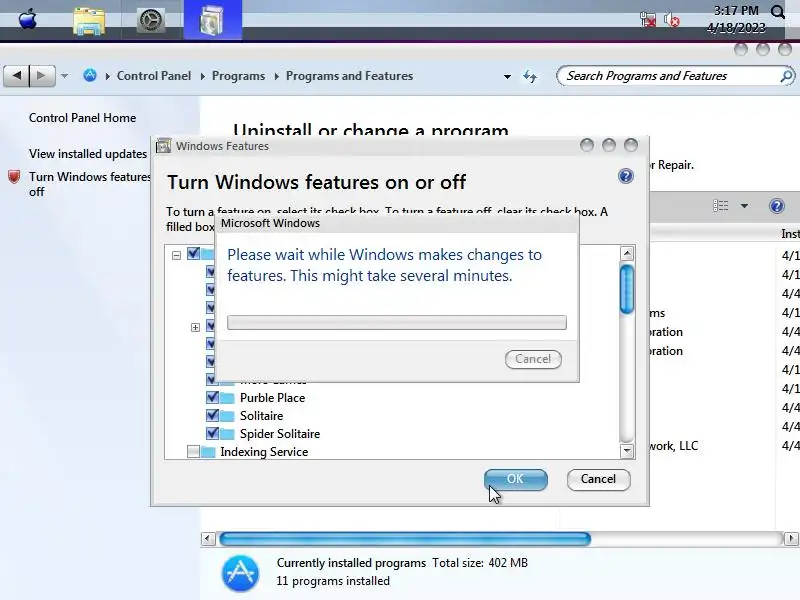Viewport: 800px width, 600px height.
Task: Go forward with the right arrow button
Action: click(42, 76)
